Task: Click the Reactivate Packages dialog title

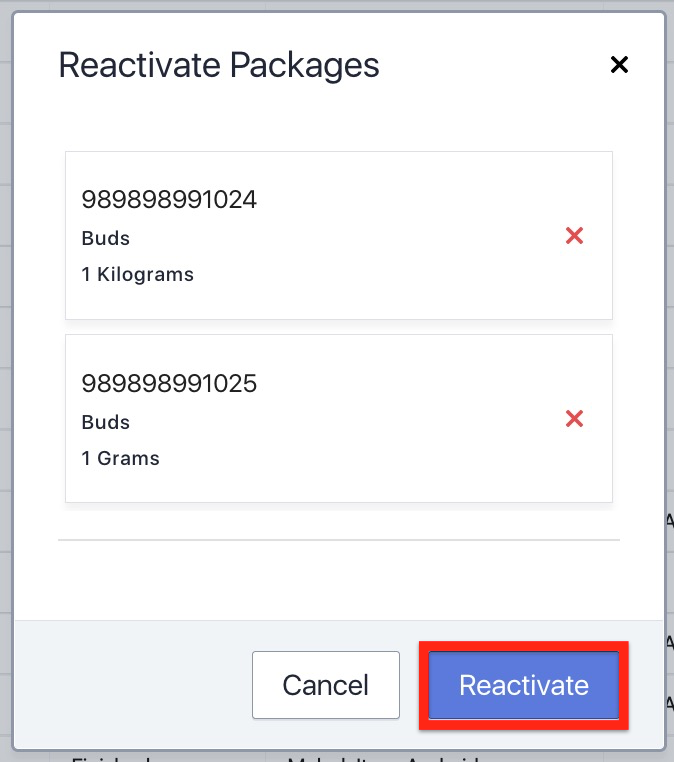Action: 219,66
